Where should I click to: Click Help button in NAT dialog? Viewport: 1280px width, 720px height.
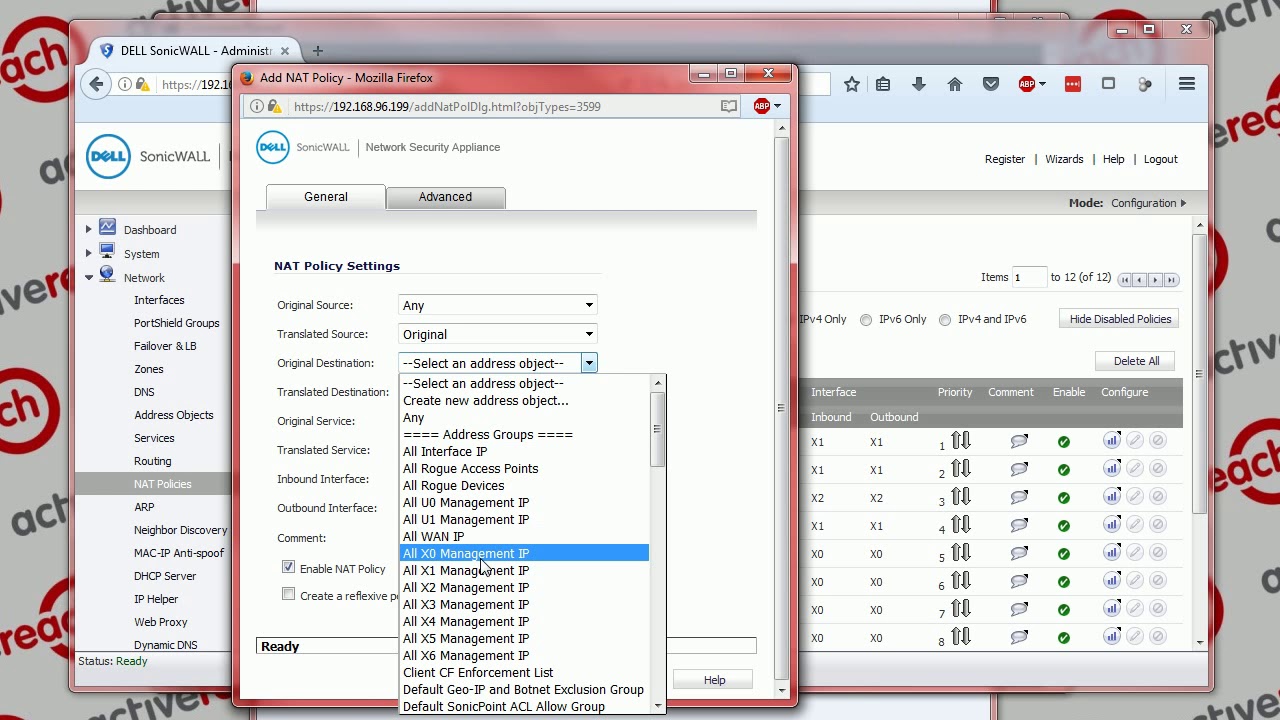714,680
